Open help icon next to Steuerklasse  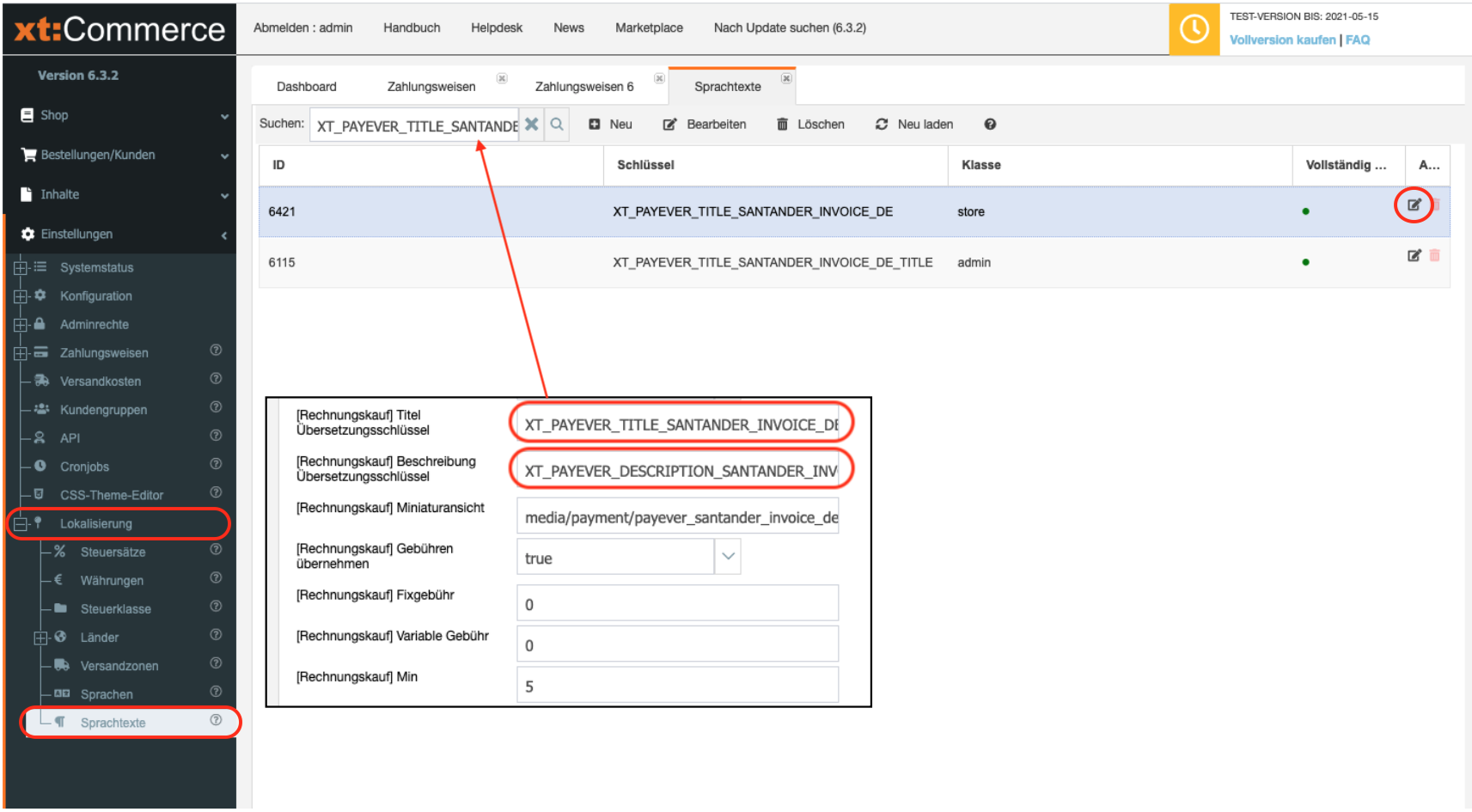[216, 607]
